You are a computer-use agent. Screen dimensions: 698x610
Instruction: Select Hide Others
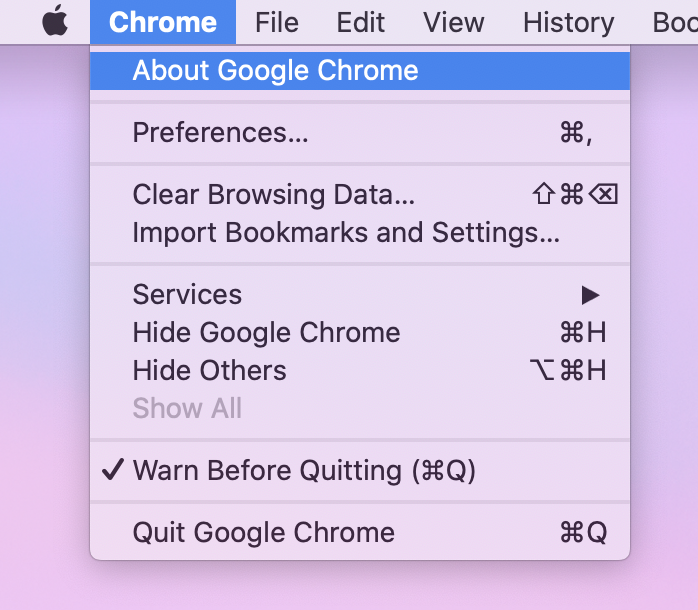click(x=209, y=371)
